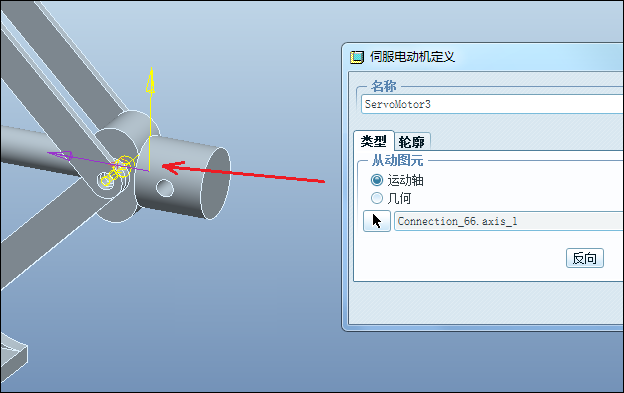Switch to the 轮廓 tab

pyautogui.click(x=412, y=142)
